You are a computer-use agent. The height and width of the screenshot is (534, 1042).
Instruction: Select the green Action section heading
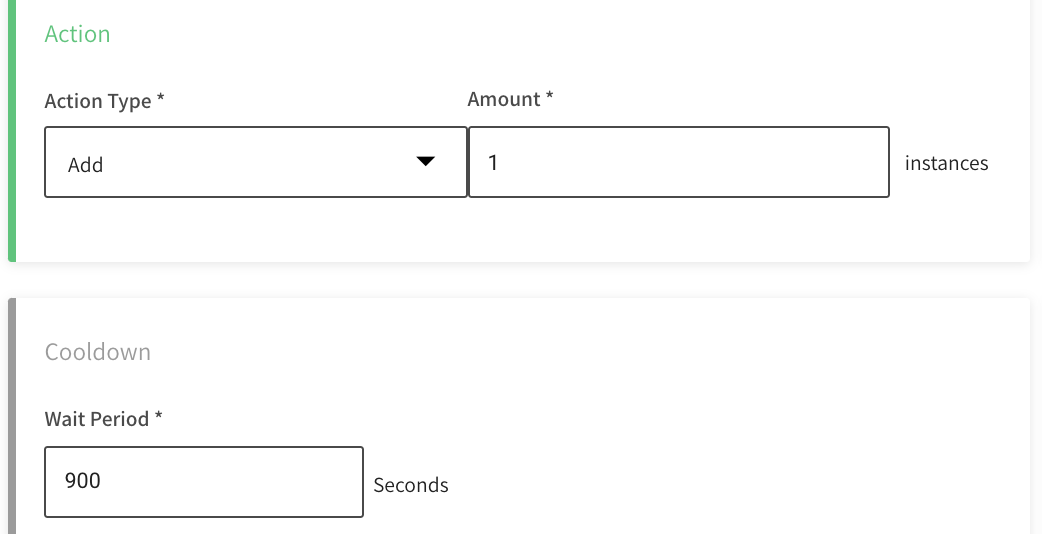[x=78, y=34]
